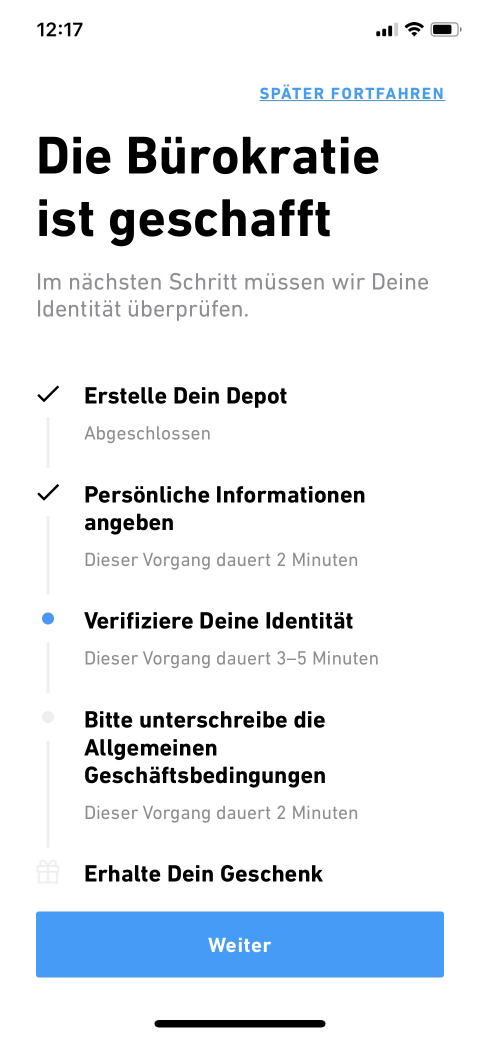Open the Später Fortfahren link
The height and width of the screenshot is (1040, 480).
(x=352, y=94)
